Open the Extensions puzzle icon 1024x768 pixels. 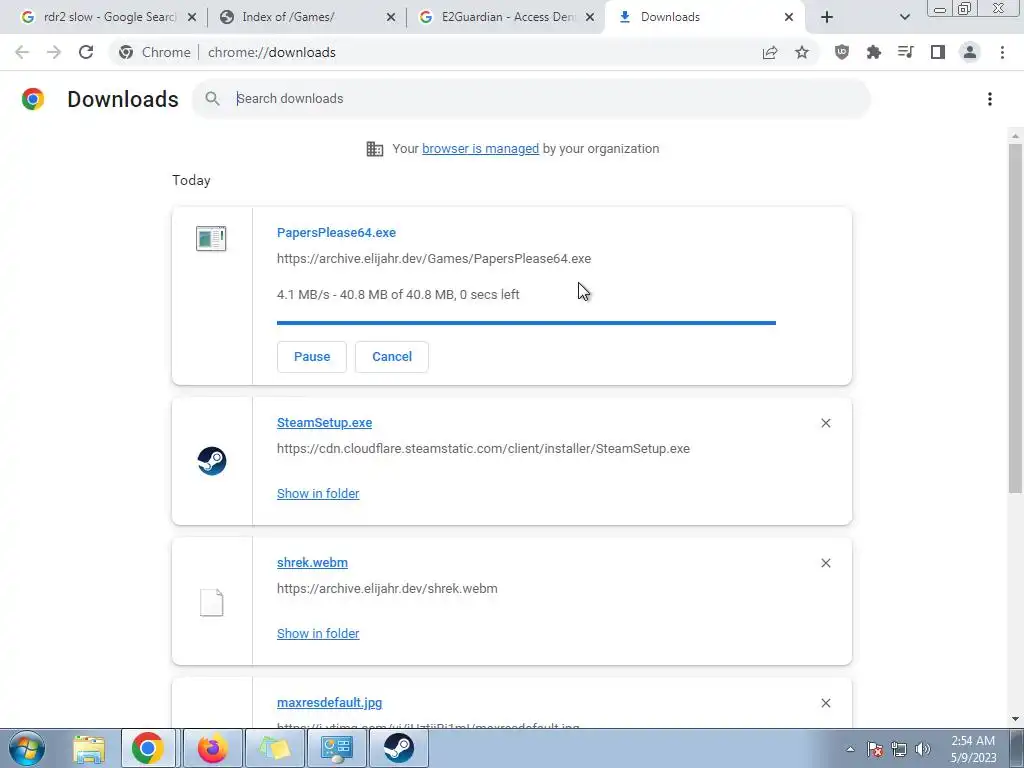[x=874, y=52]
